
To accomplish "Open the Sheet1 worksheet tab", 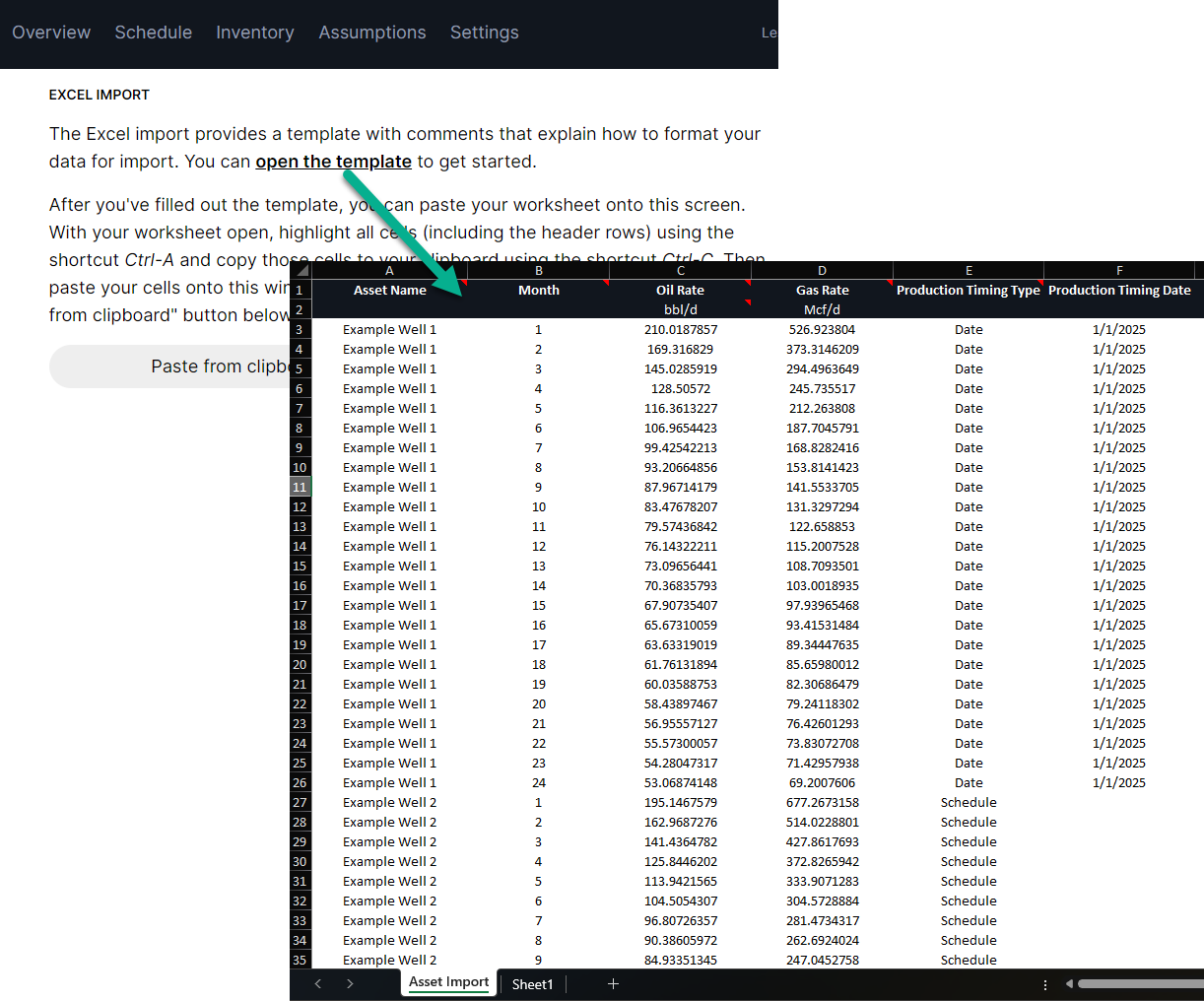I will click(532, 984).
